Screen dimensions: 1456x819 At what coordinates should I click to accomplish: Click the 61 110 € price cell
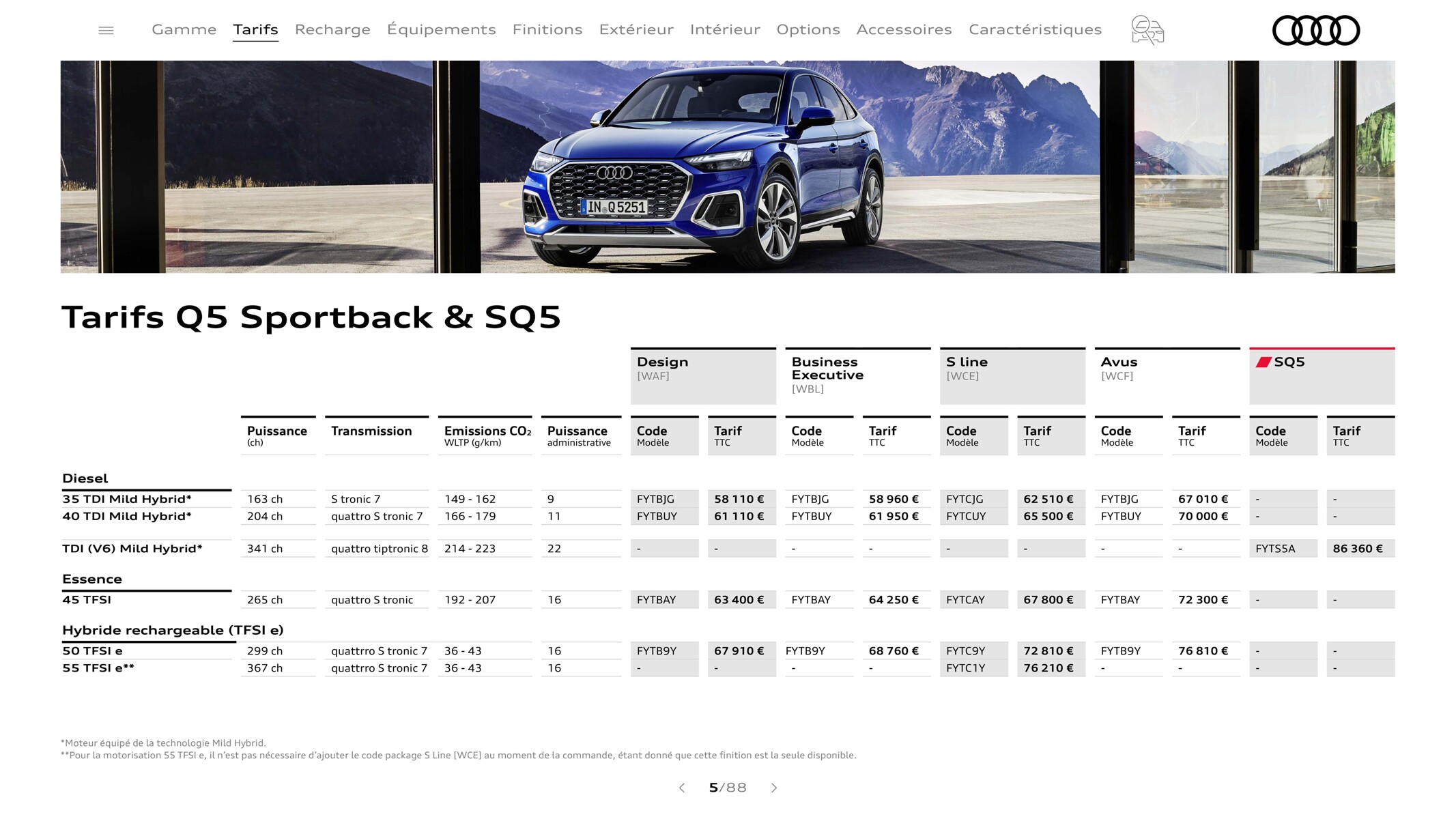click(x=739, y=516)
